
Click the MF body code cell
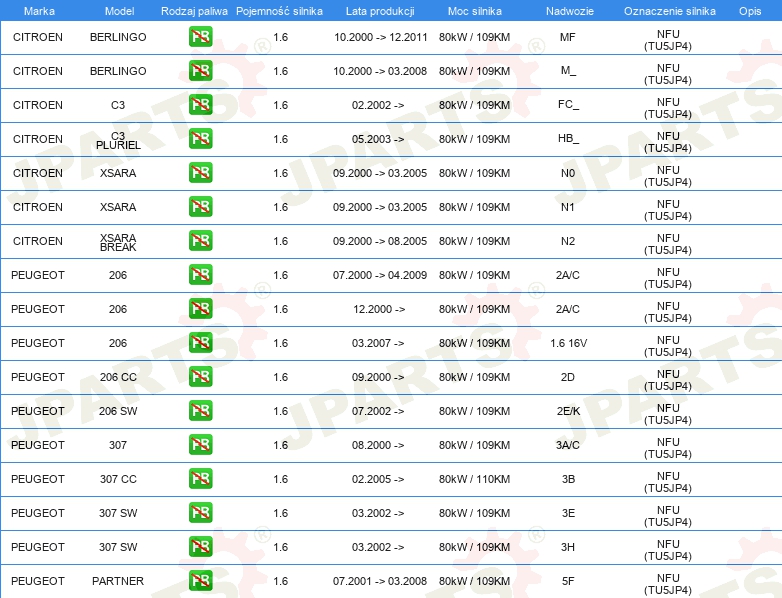tap(568, 37)
